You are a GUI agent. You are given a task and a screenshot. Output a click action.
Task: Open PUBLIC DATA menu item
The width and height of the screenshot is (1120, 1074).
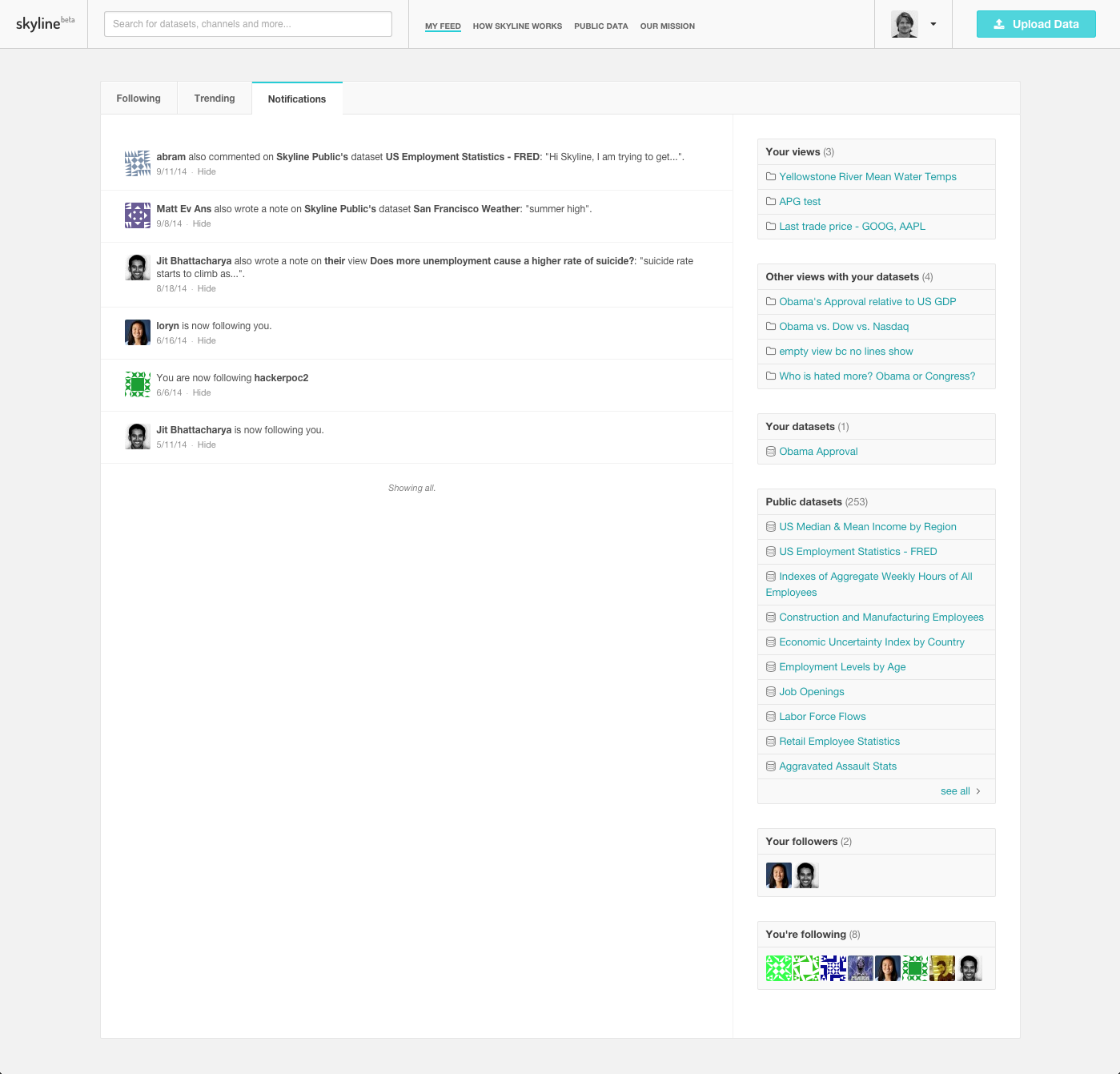pyautogui.click(x=601, y=26)
